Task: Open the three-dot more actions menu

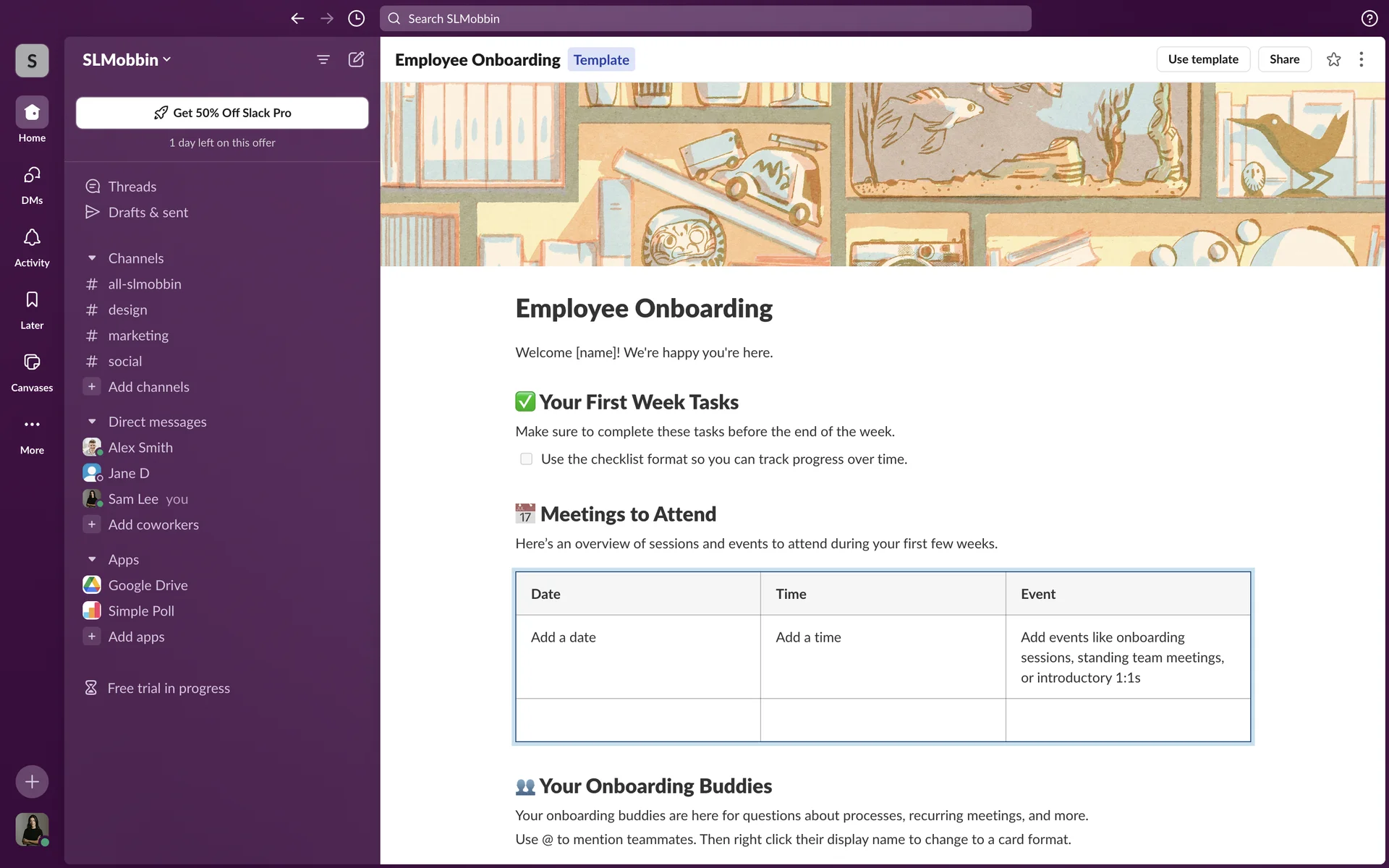Action: [x=1361, y=59]
